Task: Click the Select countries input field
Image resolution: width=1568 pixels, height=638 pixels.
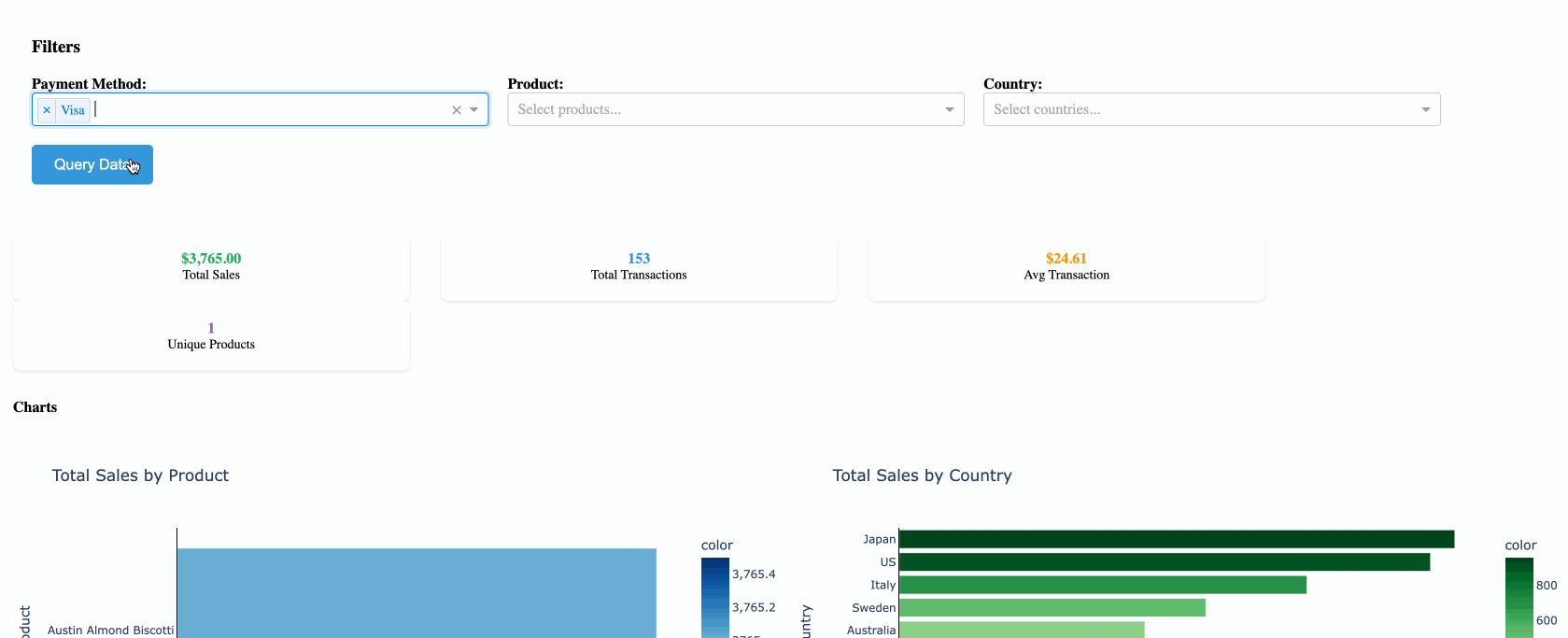Action: [x=1211, y=109]
